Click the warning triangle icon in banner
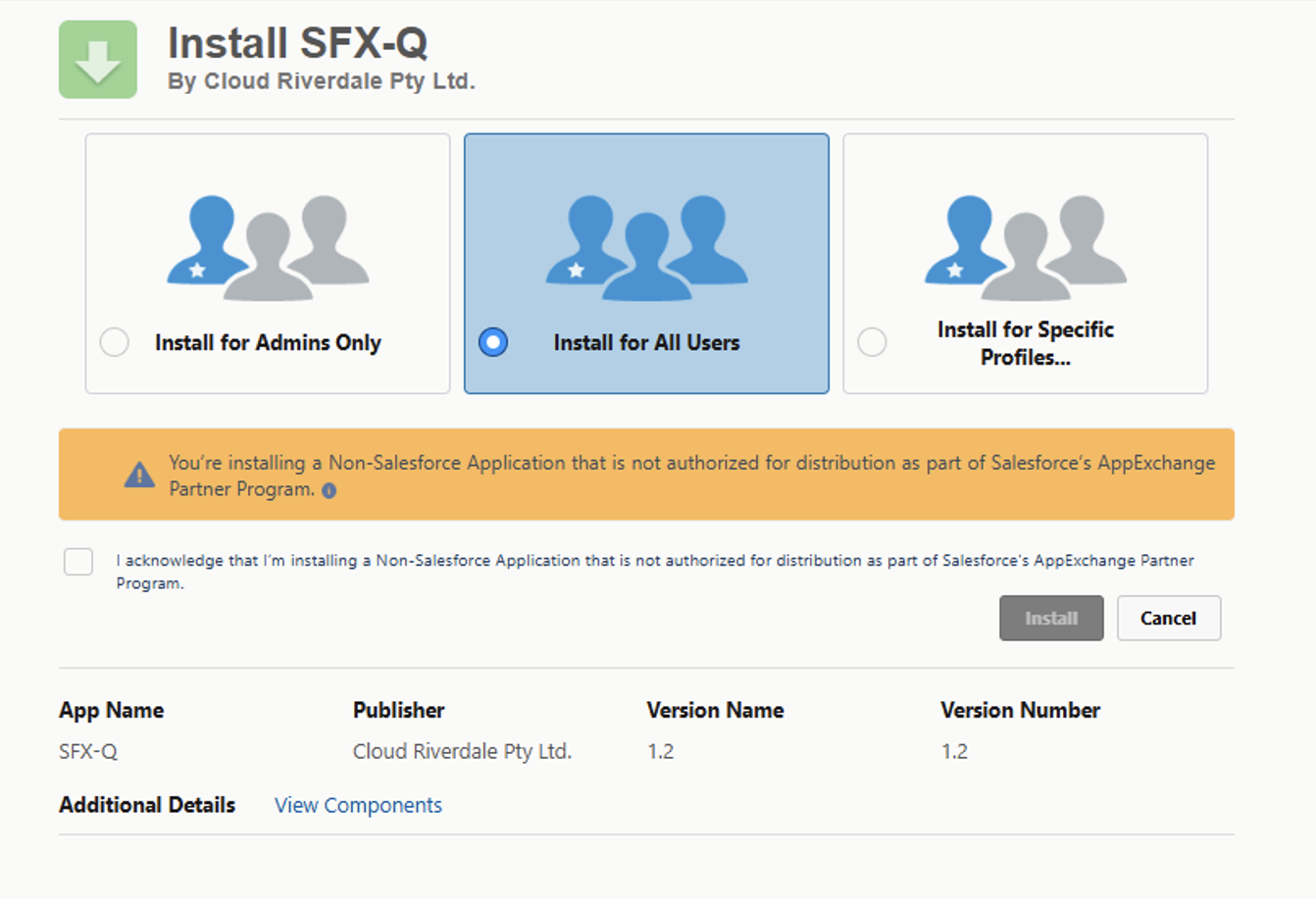This screenshot has height=902, width=1316. tap(139, 476)
